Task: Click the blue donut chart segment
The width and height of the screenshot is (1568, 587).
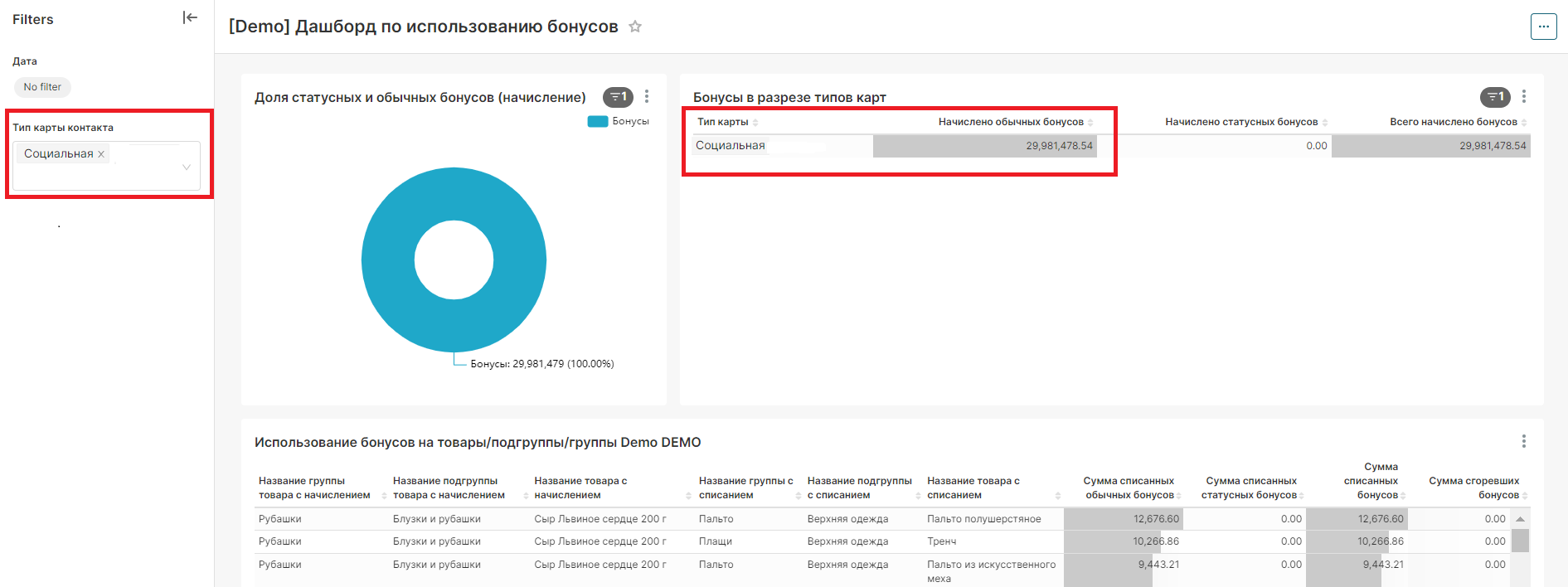Action: coord(387,260)
